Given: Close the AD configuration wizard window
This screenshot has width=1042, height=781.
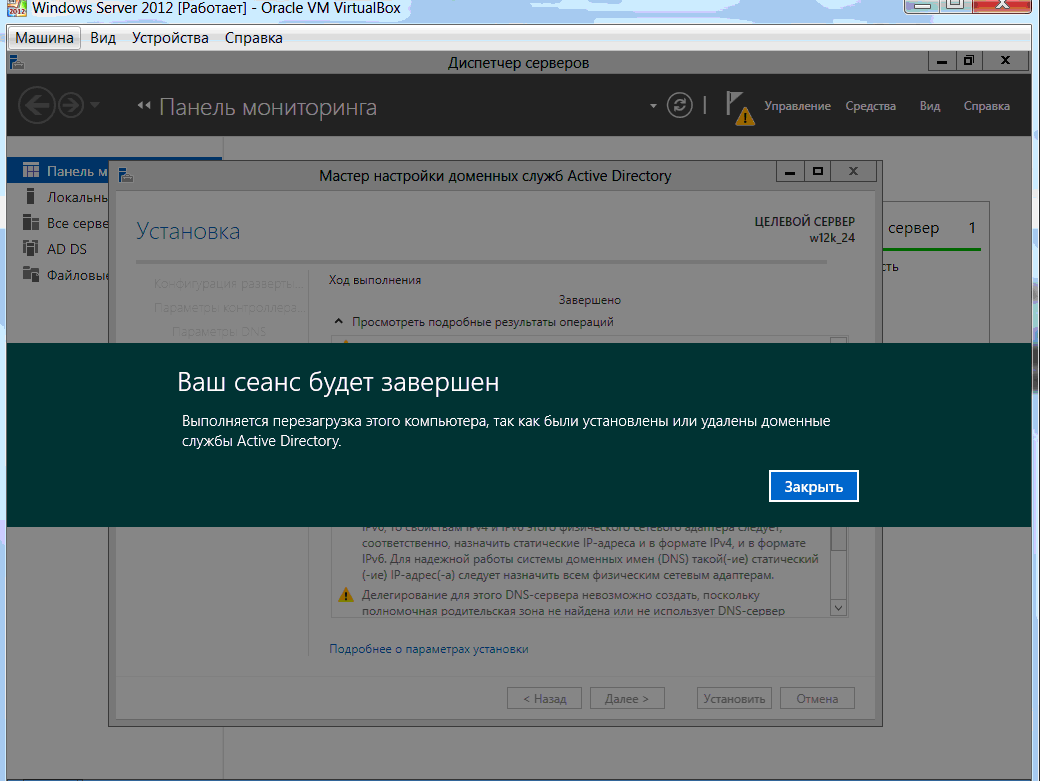Looking at the screenshot, I should 853,172.
